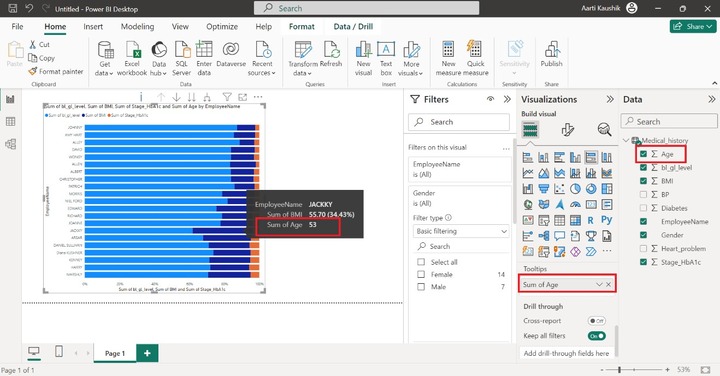Image resolution: width=720 pixels, height=376 pixels.
Task: Select the Gauge visual
Action: click(x=575, y=204)
